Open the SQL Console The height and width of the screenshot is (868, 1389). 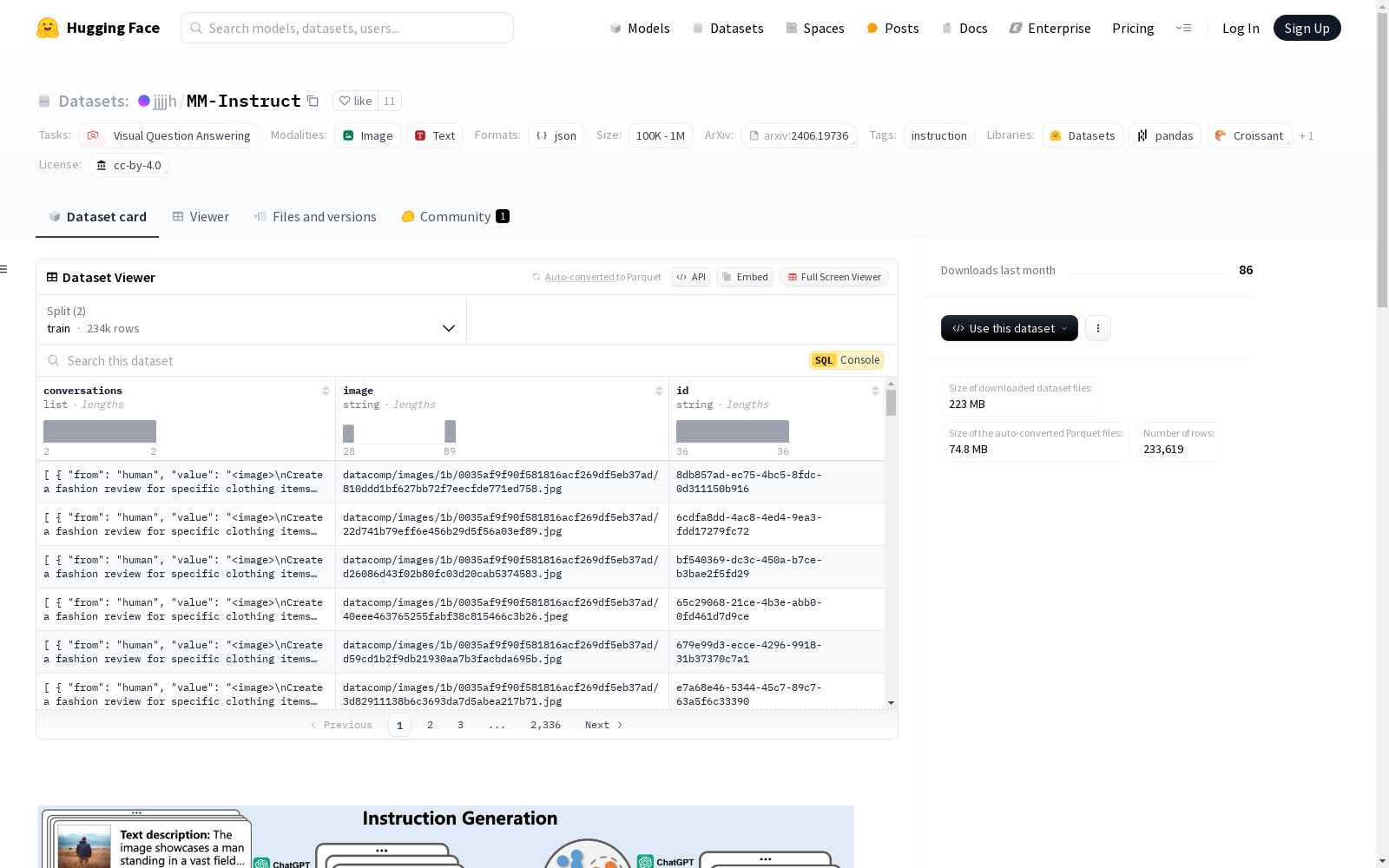(846, 360)
